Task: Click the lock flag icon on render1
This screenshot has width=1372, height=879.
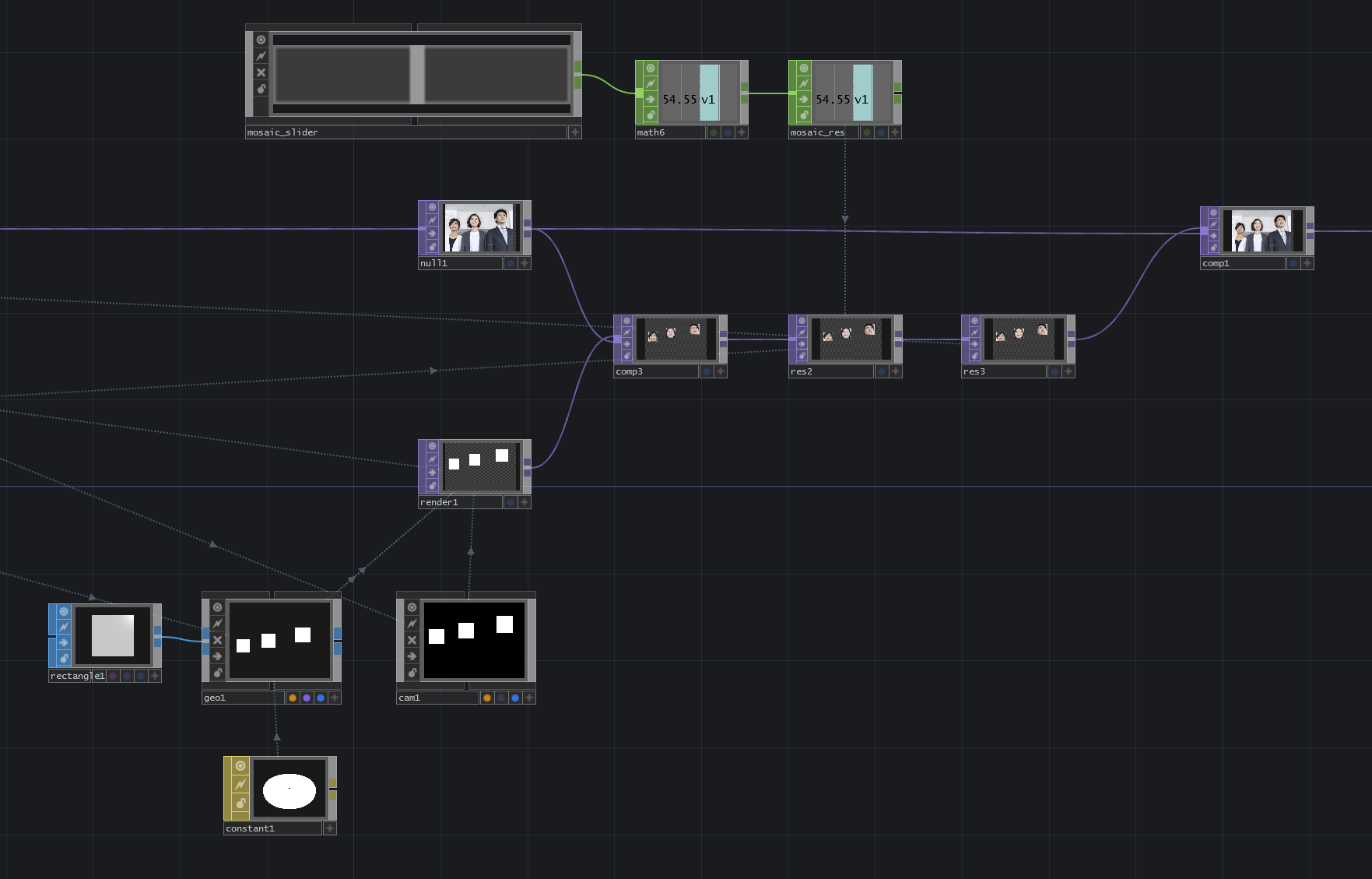Action: tap(433, 486)
